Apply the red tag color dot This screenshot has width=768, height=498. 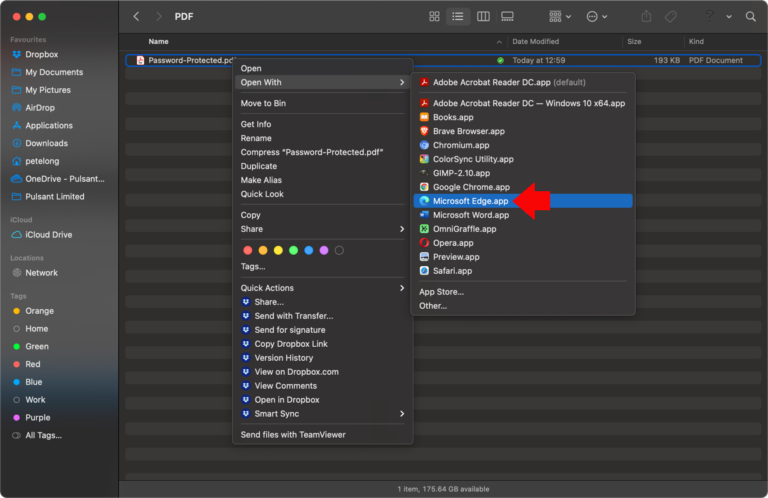point(248,250)
